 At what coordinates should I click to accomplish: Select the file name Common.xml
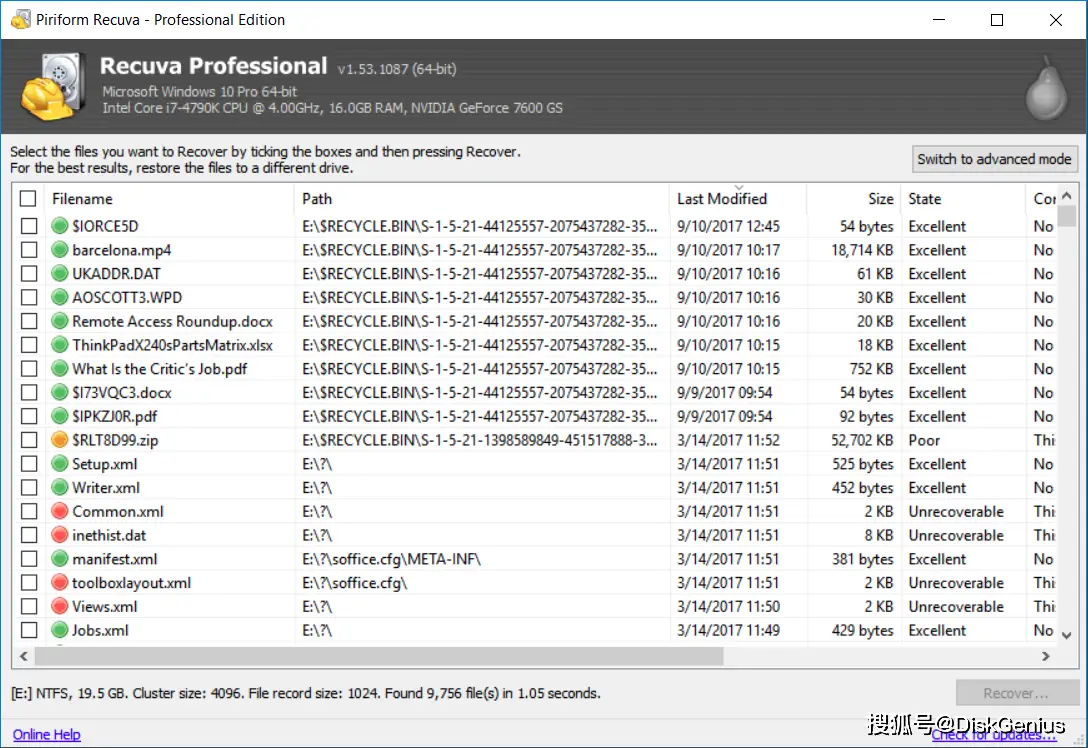point(118,511)
